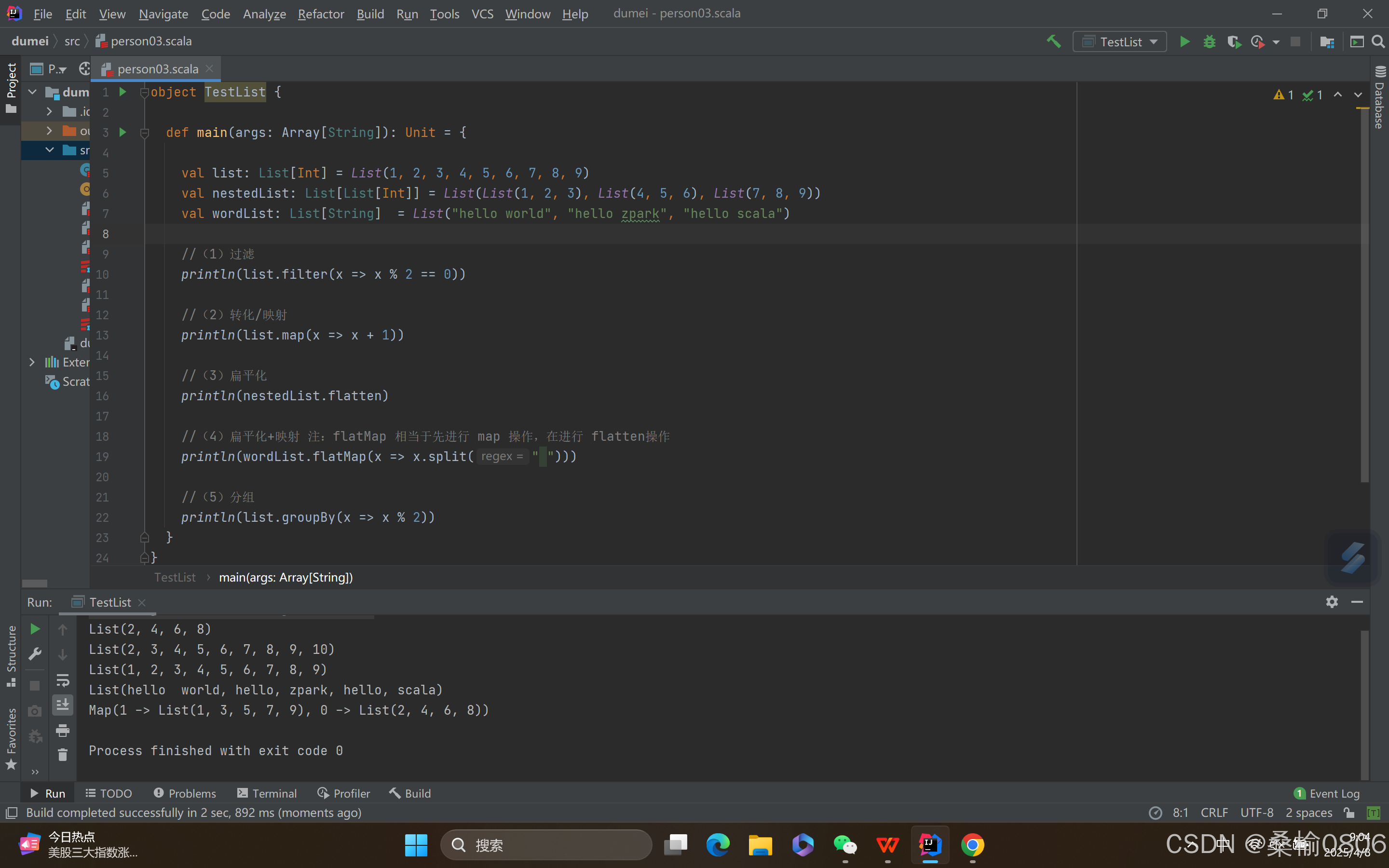Image resolution: width=1389 pixels, height=868 pixels.
Task: Open the Refactor menu
Action: 320,14
